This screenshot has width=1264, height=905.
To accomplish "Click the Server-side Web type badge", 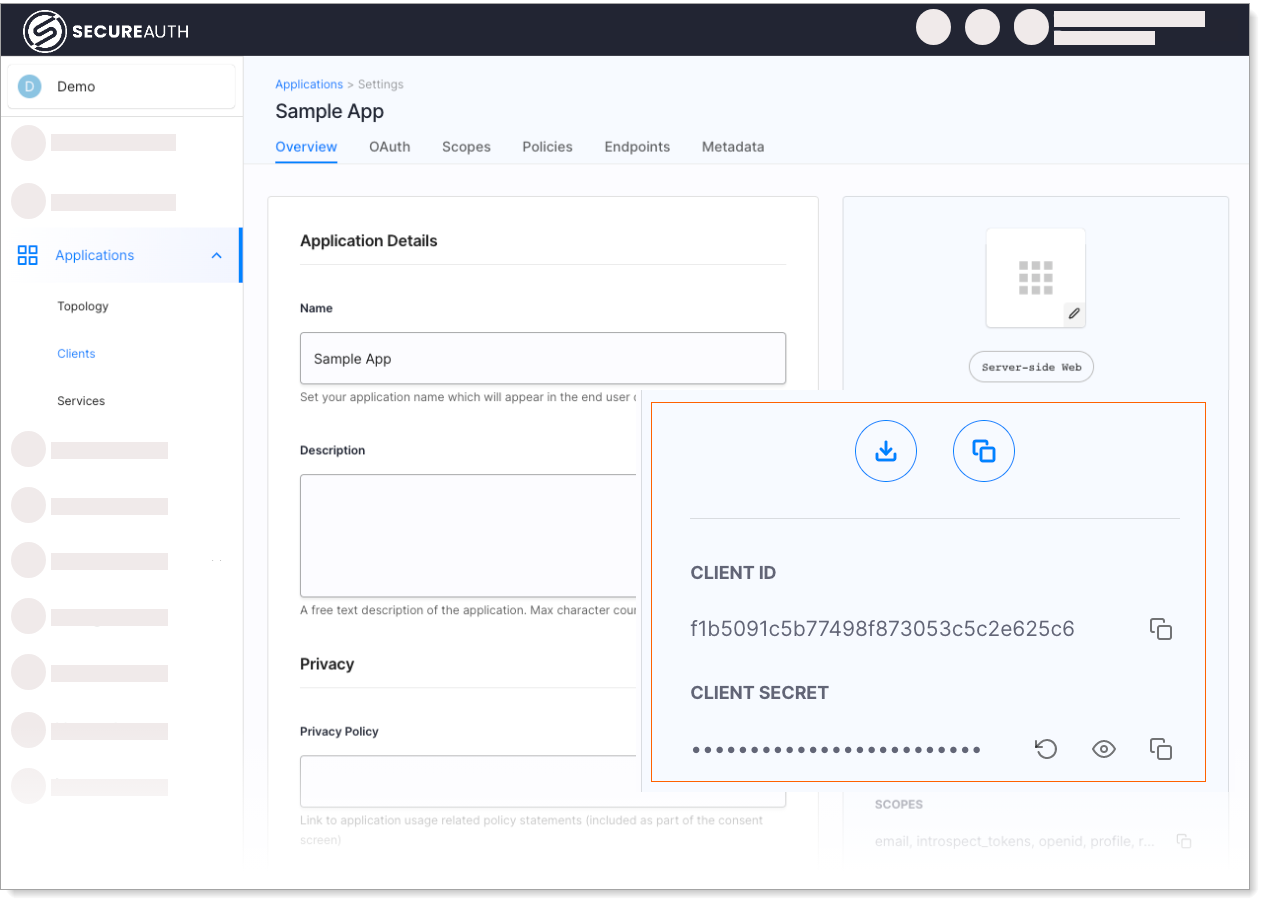I will click(1032, 367).
